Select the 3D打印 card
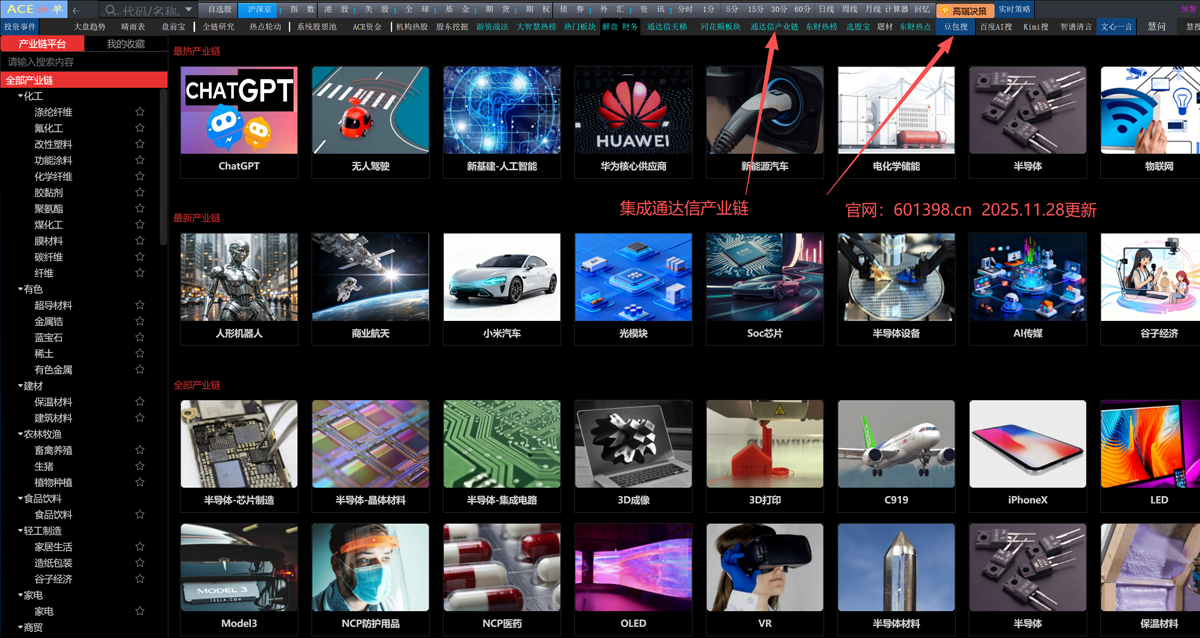This screenshot has width=1200, height=638. coord(765,457)
